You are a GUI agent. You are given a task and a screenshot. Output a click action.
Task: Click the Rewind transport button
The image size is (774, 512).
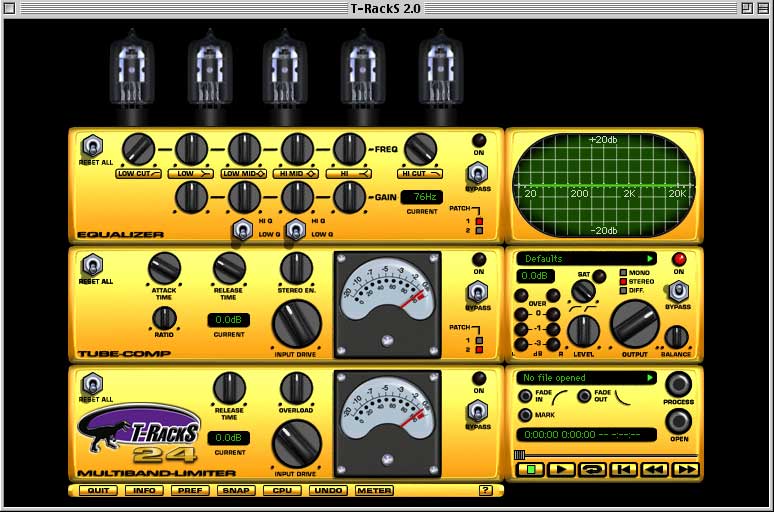655,470
